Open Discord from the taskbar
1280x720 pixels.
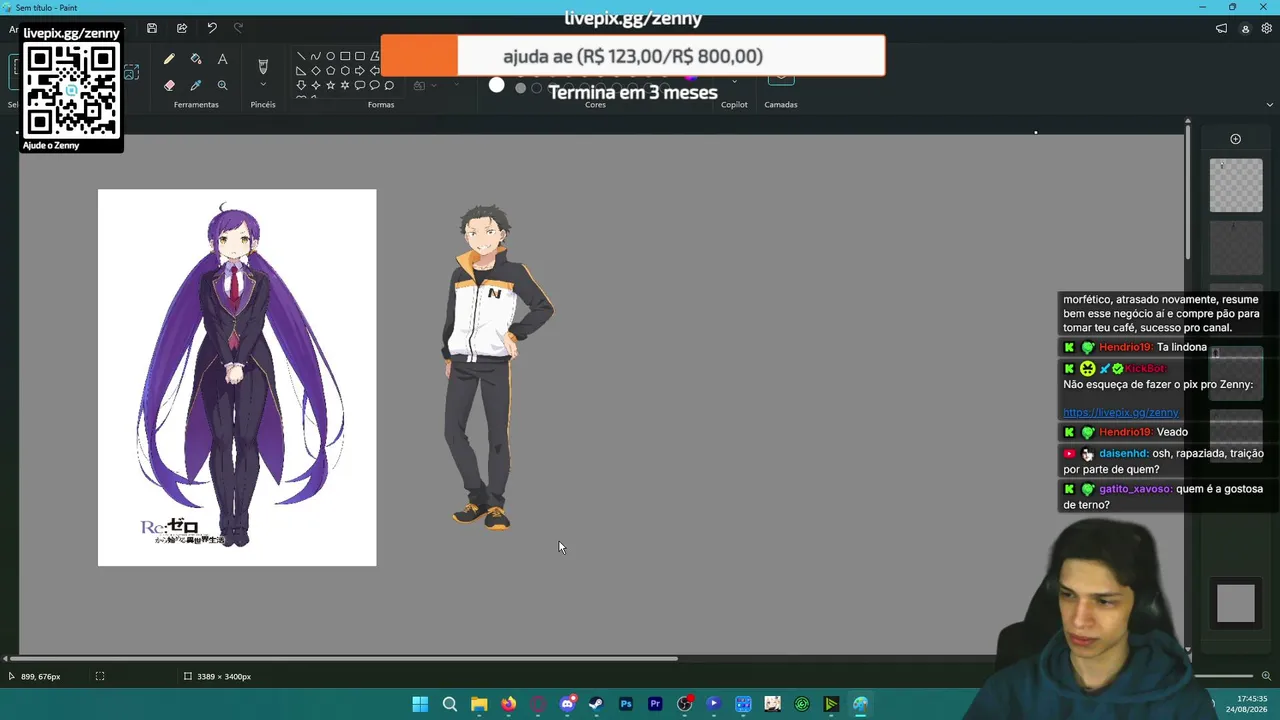click(567, 704)
